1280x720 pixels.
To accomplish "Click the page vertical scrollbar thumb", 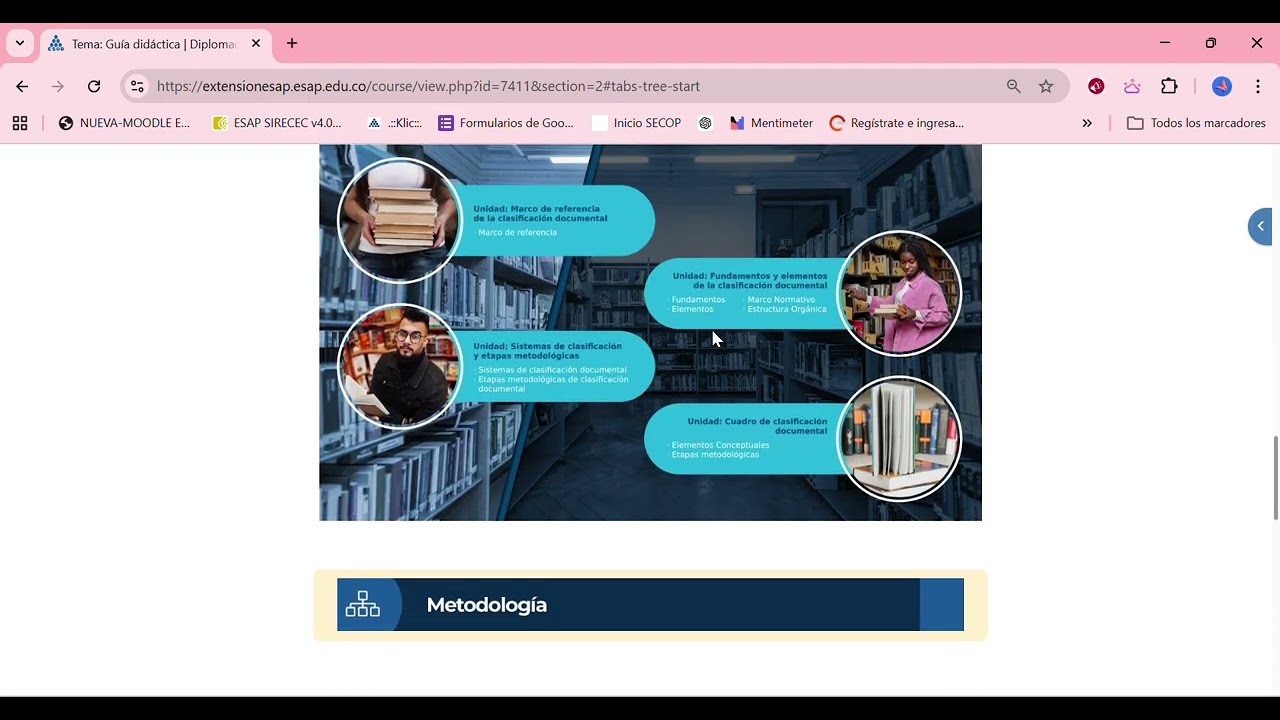I will click(1275, 478).
